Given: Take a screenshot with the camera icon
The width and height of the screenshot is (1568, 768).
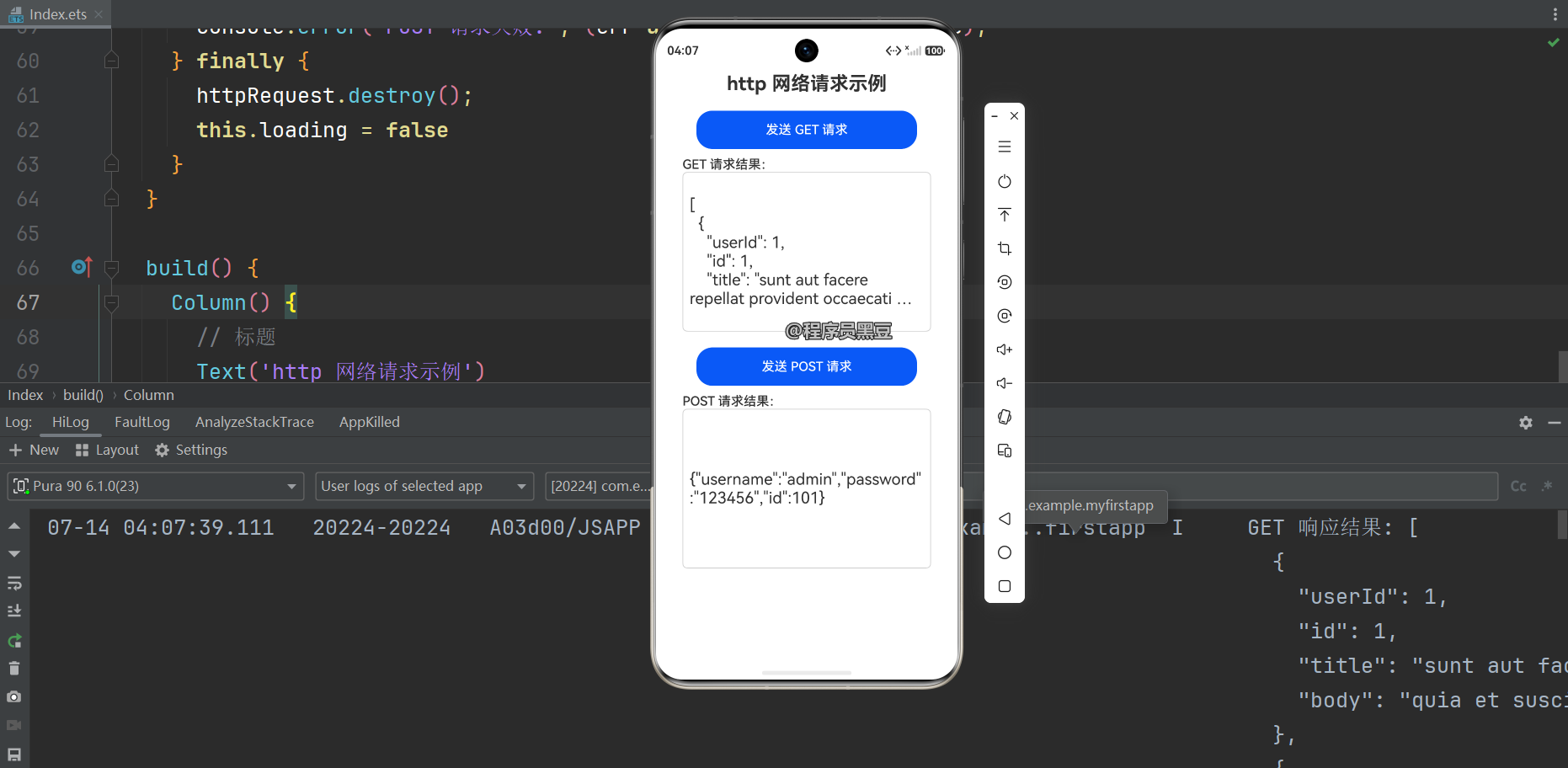Looking at the screenshot, I should pyautogui.click(x=14, y=697).
